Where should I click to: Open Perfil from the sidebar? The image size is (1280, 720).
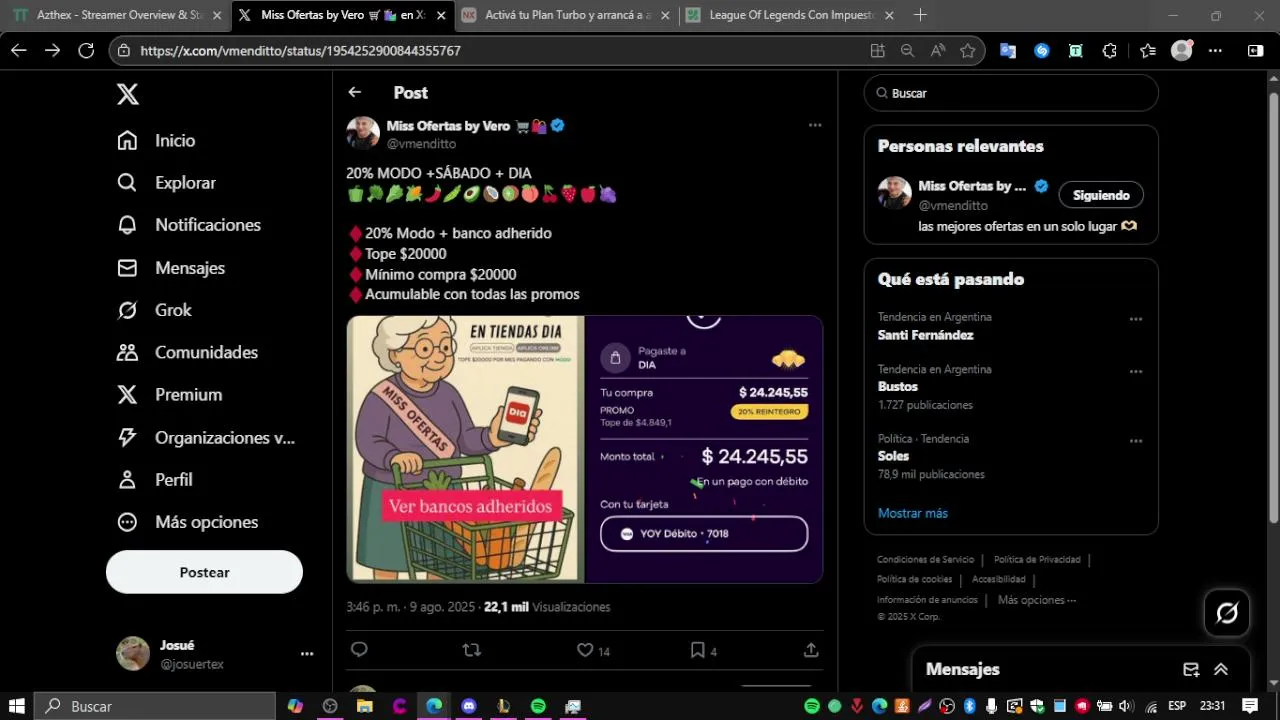pos(154,480)
